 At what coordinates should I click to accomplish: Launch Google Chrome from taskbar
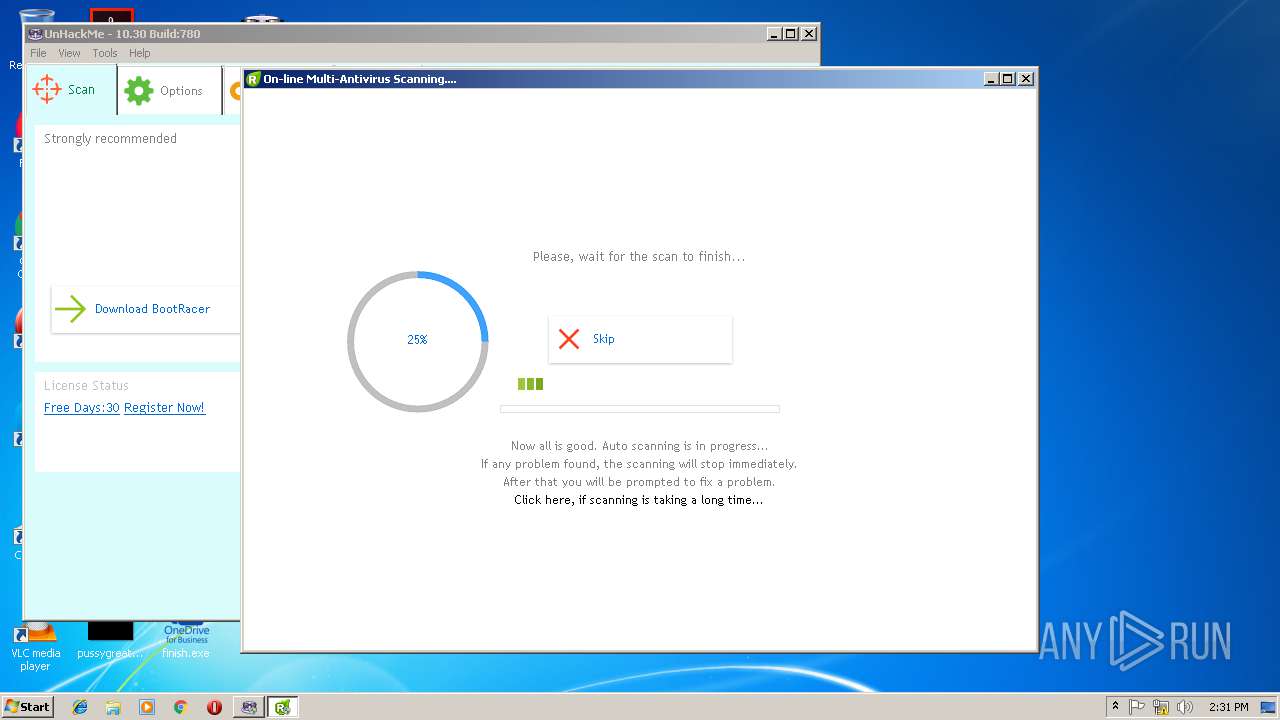(180, 707)
